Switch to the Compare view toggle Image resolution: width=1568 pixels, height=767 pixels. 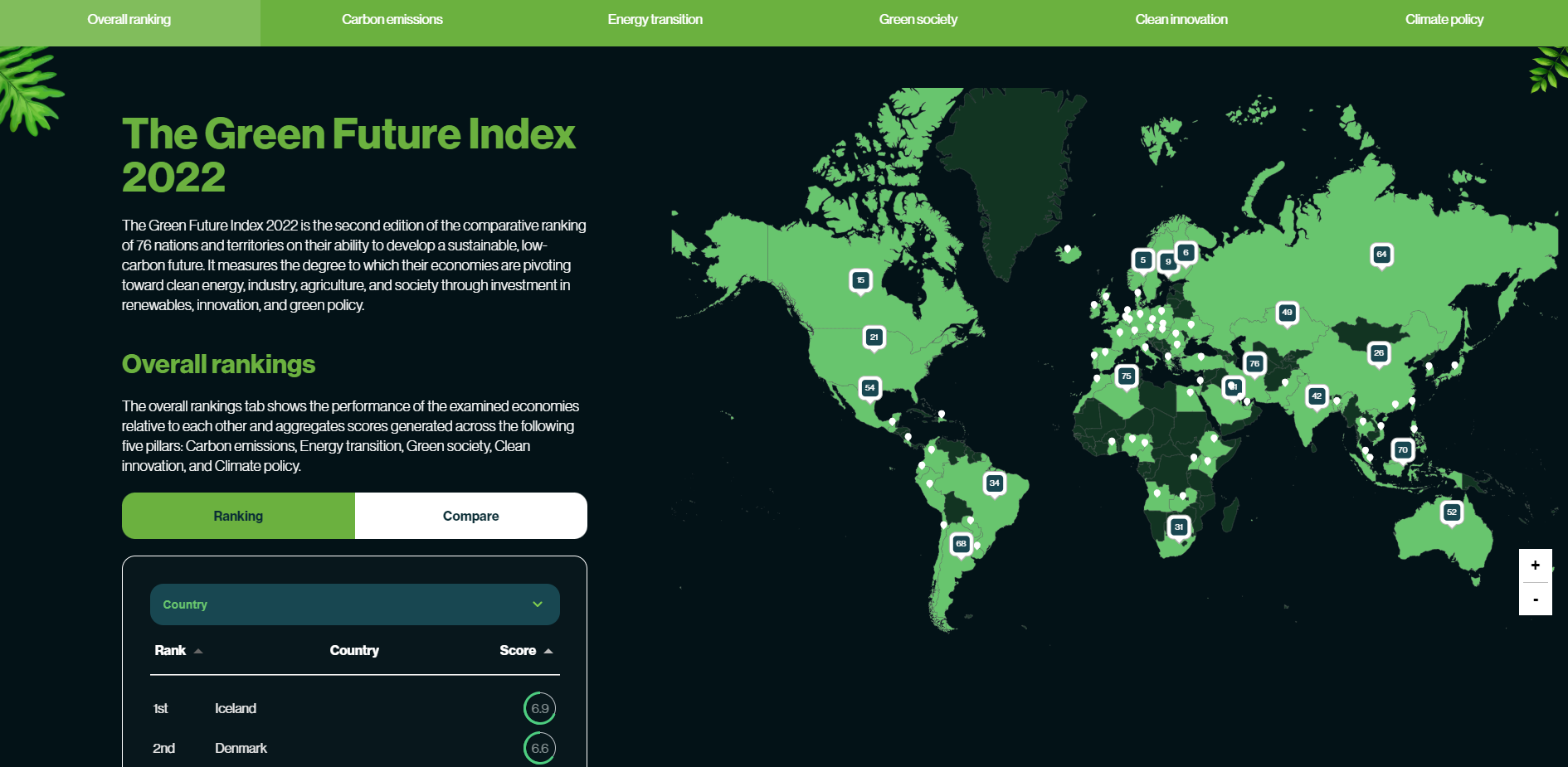[471, 516]
